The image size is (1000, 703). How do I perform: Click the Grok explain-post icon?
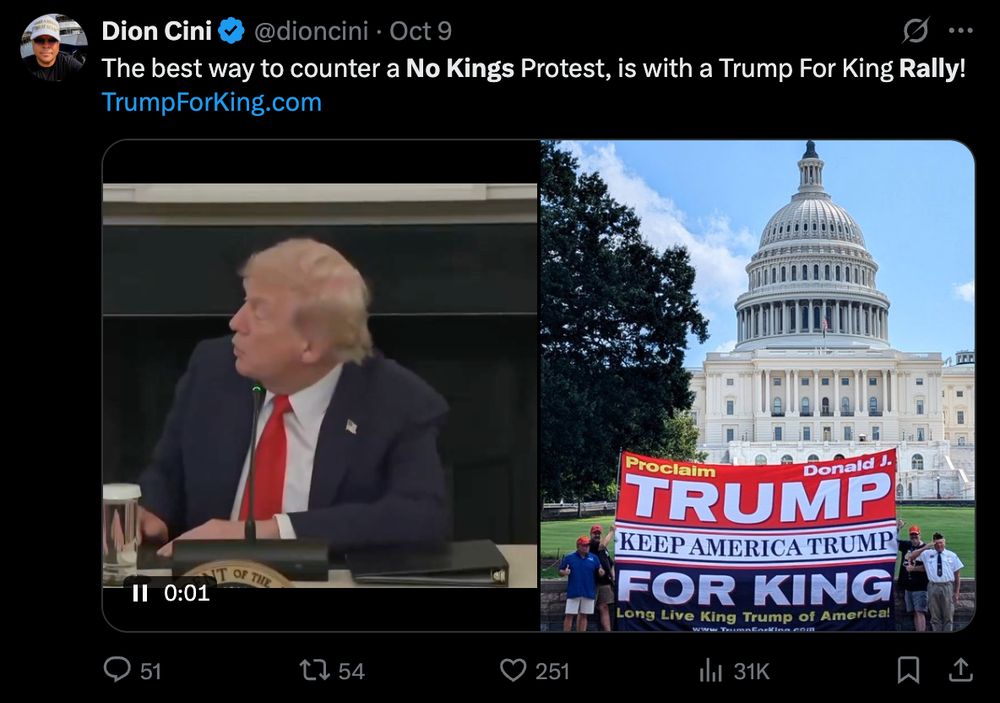pyautogui.click(x=916, y=30)
